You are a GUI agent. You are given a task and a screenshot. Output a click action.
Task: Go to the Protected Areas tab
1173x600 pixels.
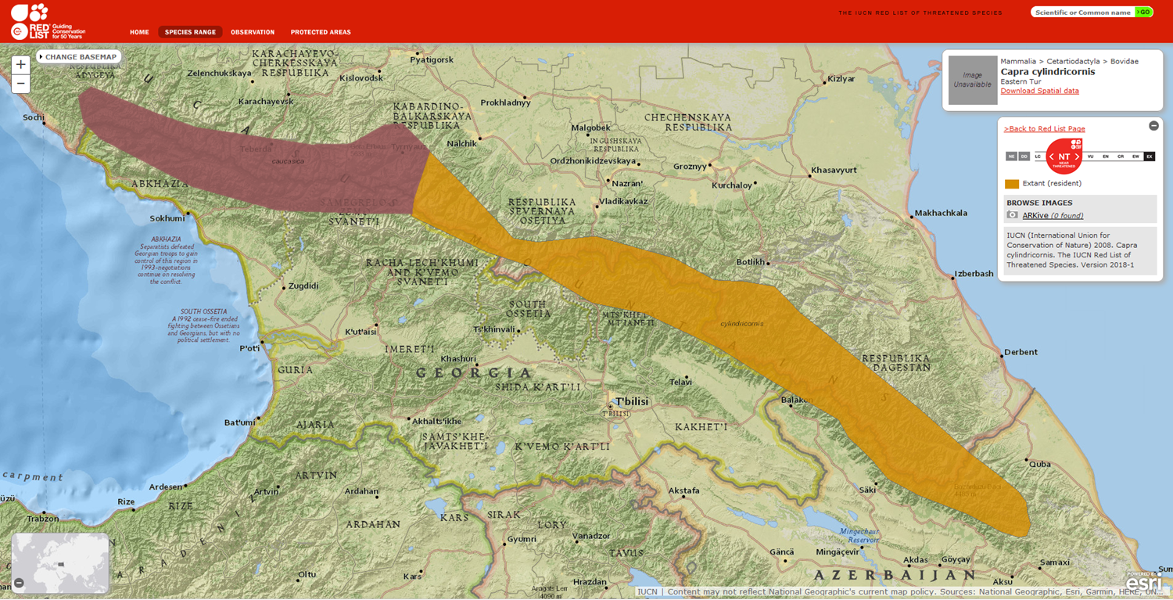(320, 32)
